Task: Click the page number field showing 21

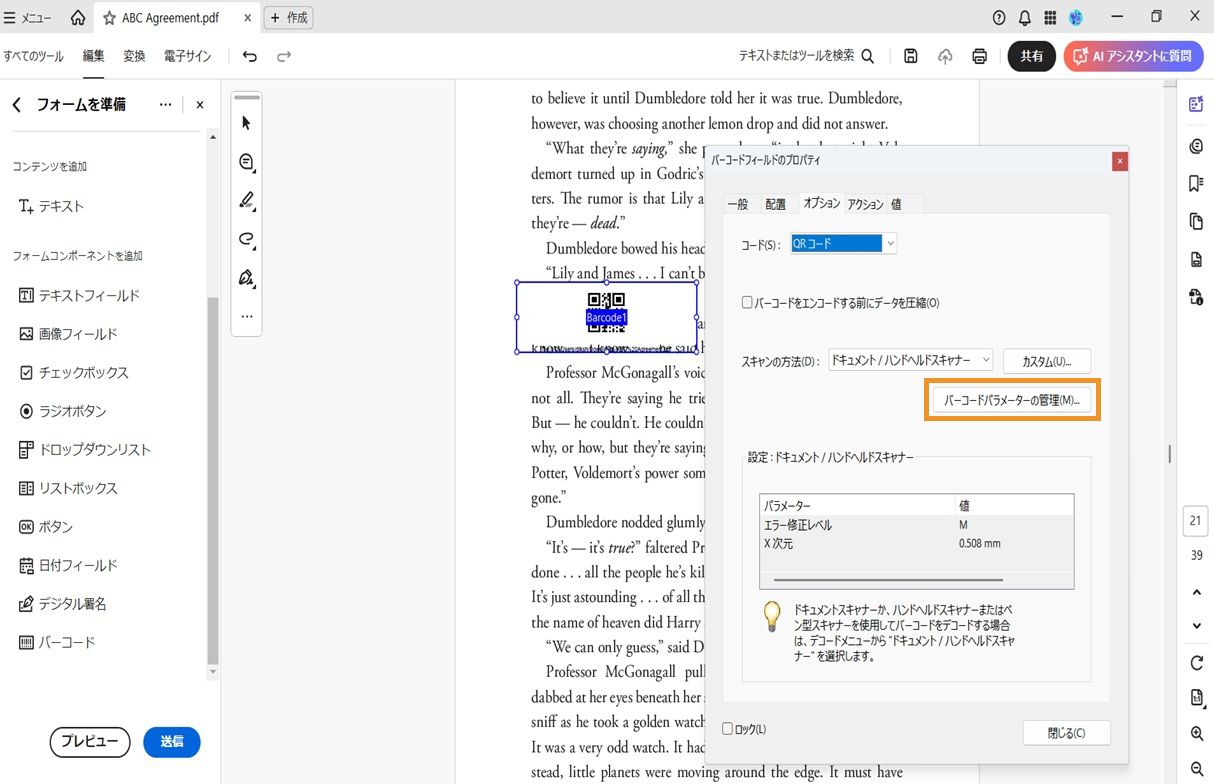Action: (x=1195, y=520)
